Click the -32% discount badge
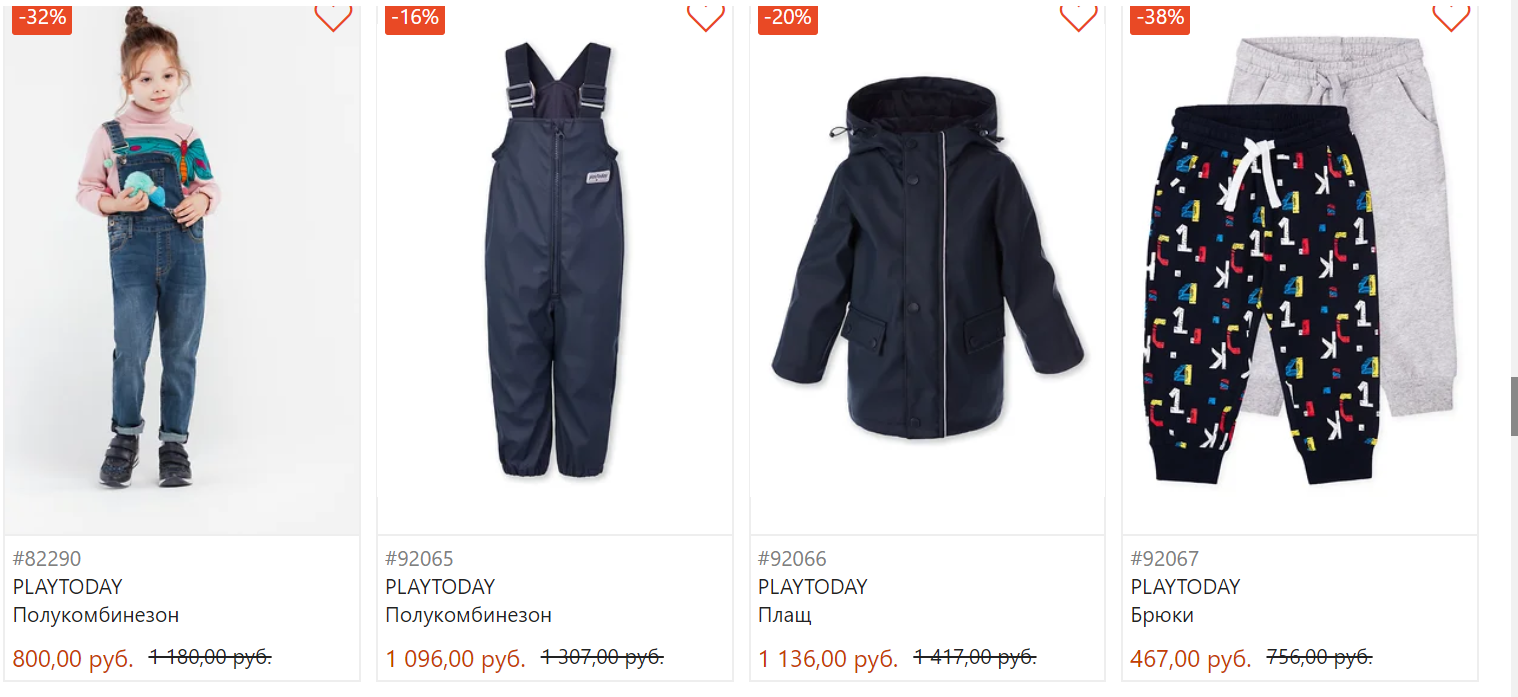Viewport: 1518px width, 697px height. click(x=42, y=18)
